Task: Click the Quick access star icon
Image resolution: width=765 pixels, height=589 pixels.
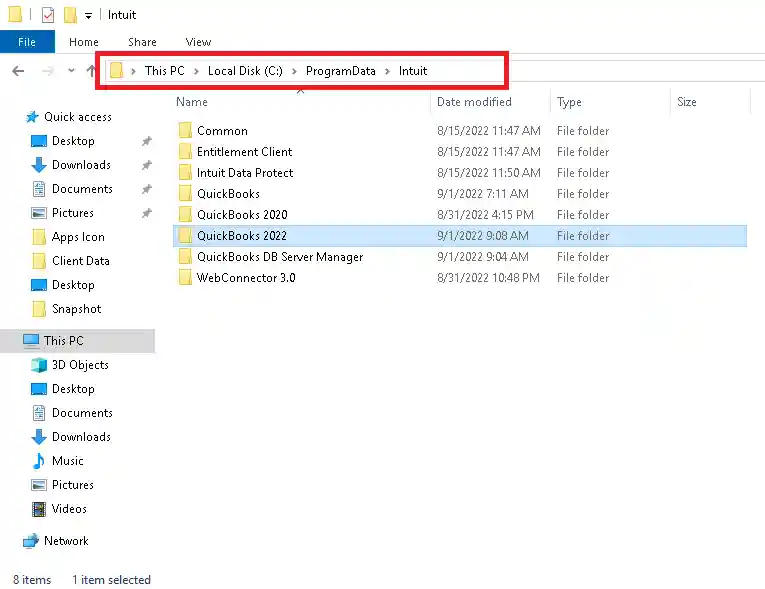Action: [x=32, y=117]
